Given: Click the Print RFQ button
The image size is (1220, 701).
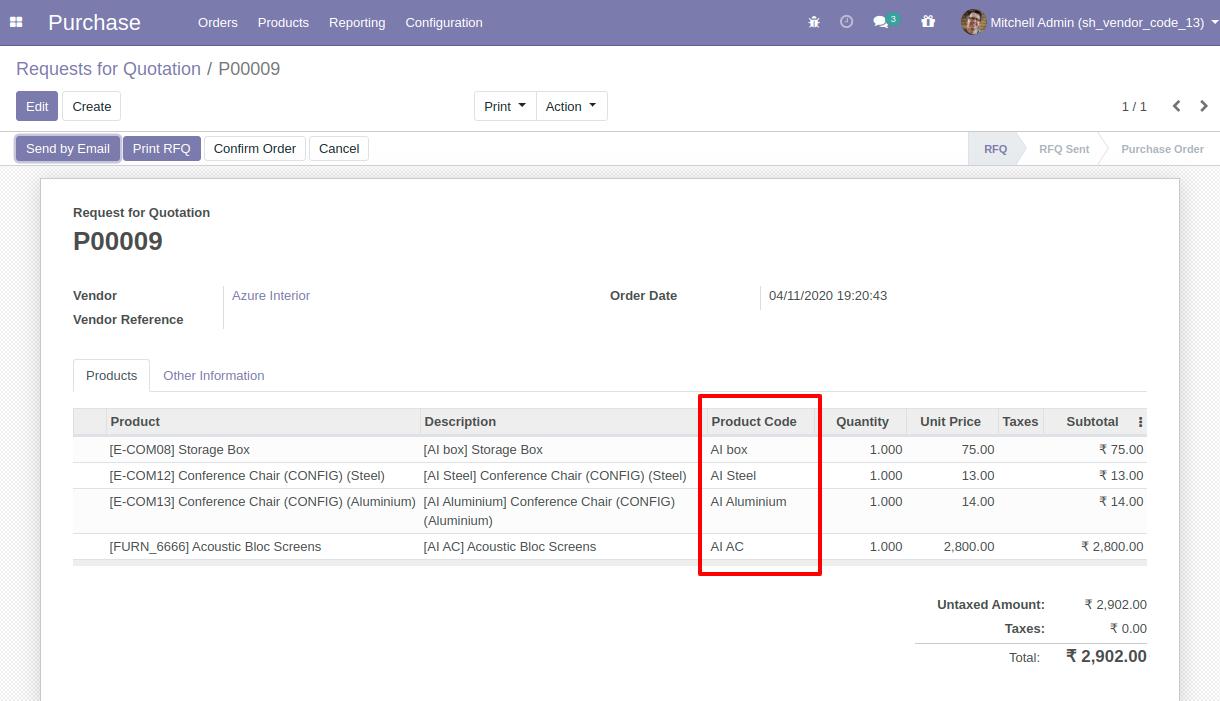Looking at the screenshot, I should pos(162,149).
